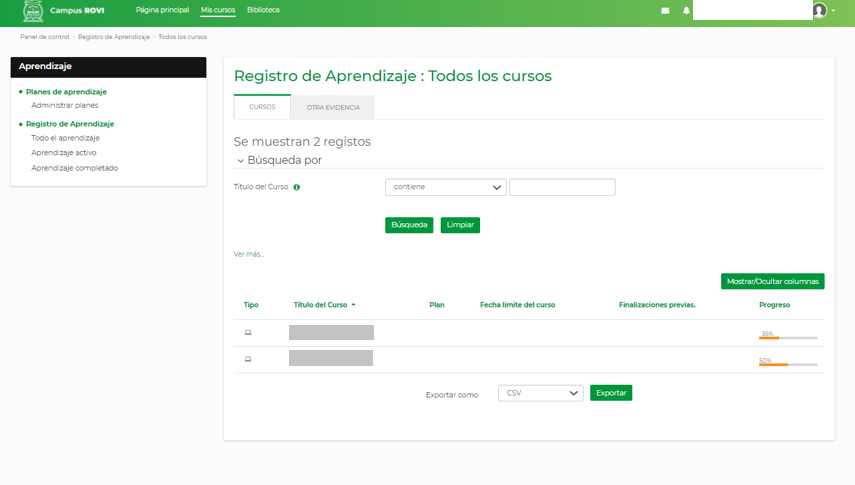Collapse the 'Búsqueda por' section
Viewport: 855px width, 485px height.
240,160
